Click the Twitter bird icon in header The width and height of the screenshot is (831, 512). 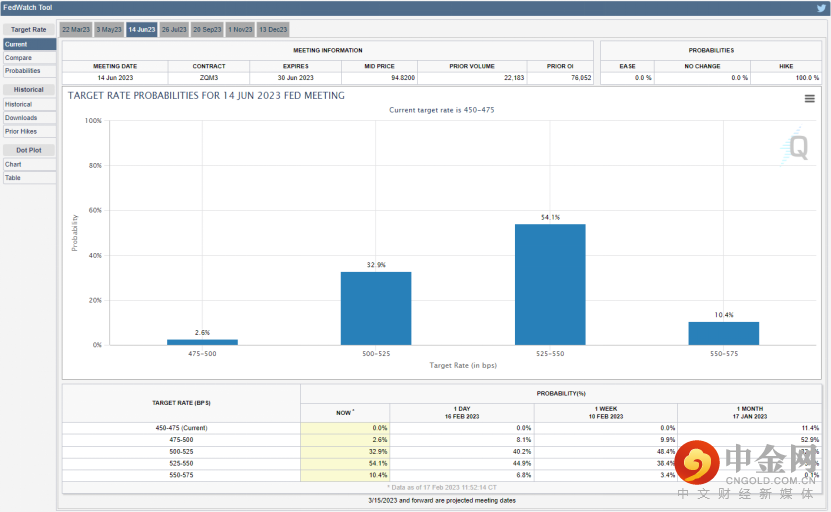[821, 8]
